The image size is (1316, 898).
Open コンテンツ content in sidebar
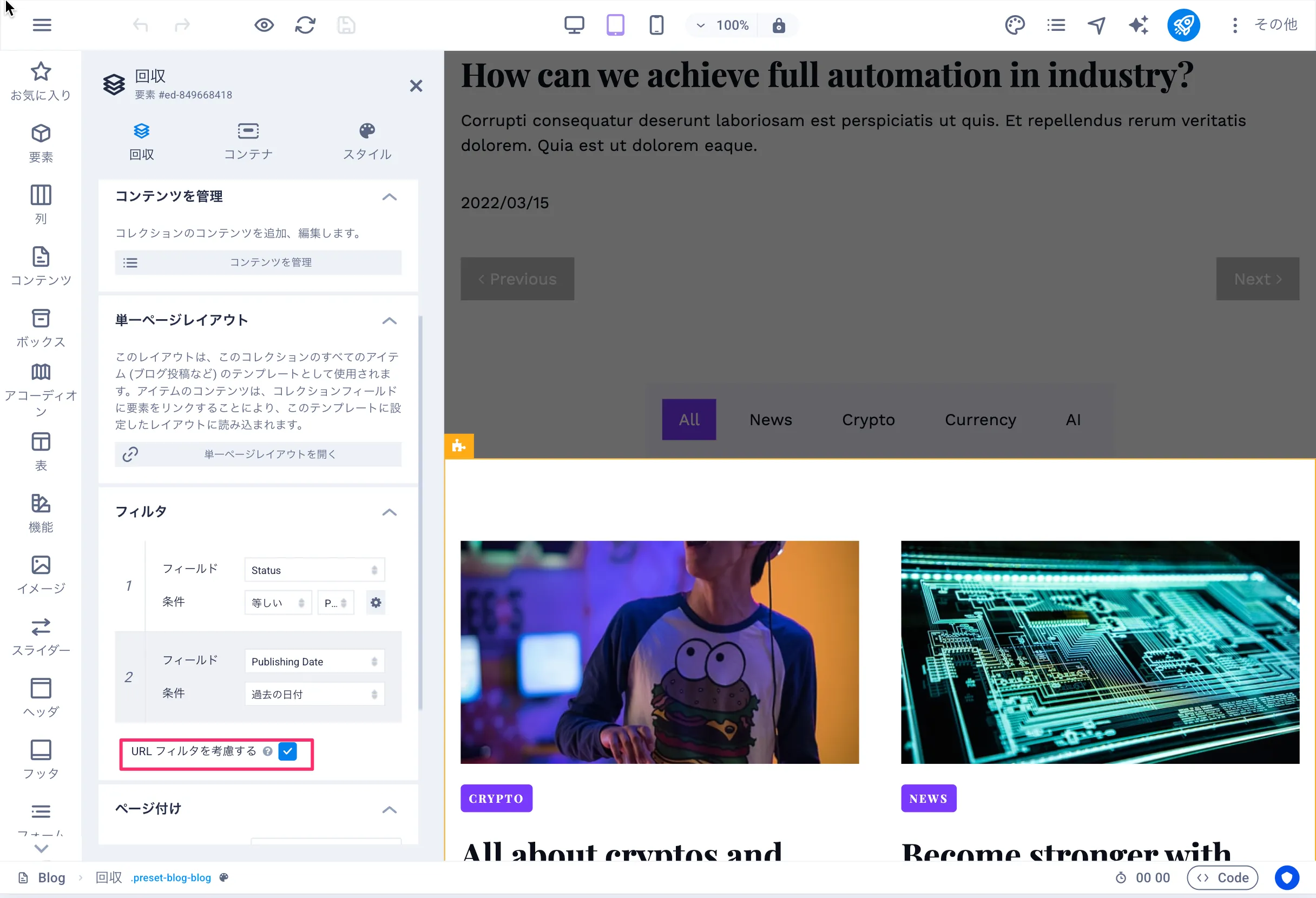tap(41, 267)
